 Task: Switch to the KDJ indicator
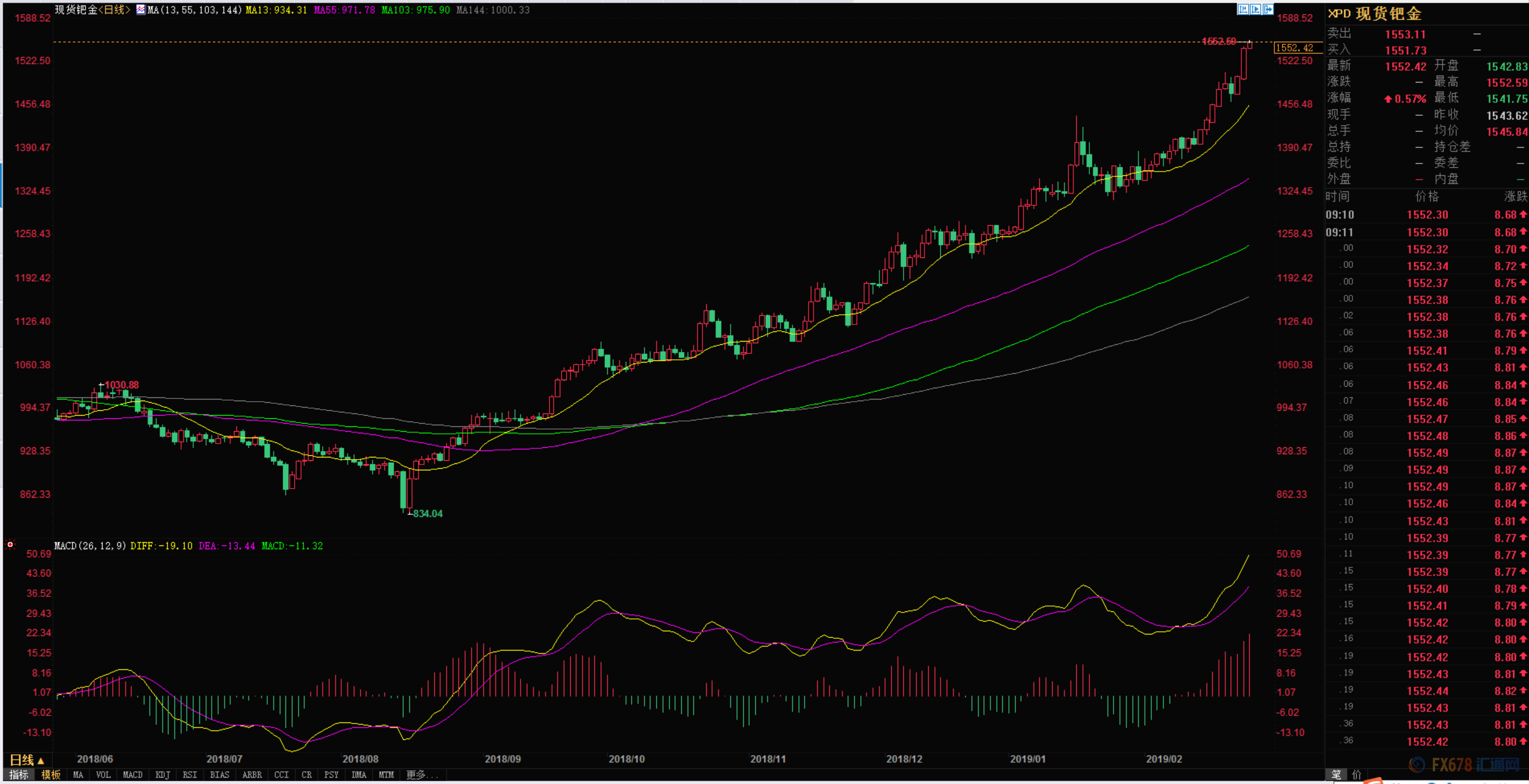pos(162,774)
